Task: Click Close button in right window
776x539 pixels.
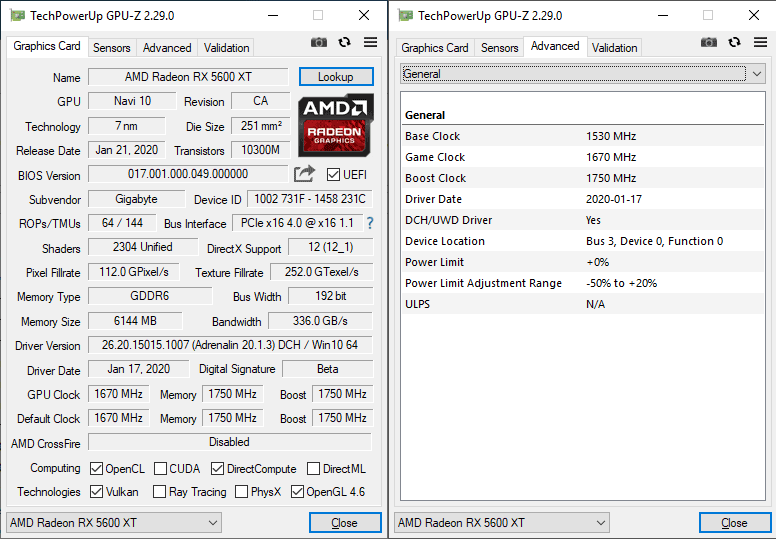Action: click(735, 523)
